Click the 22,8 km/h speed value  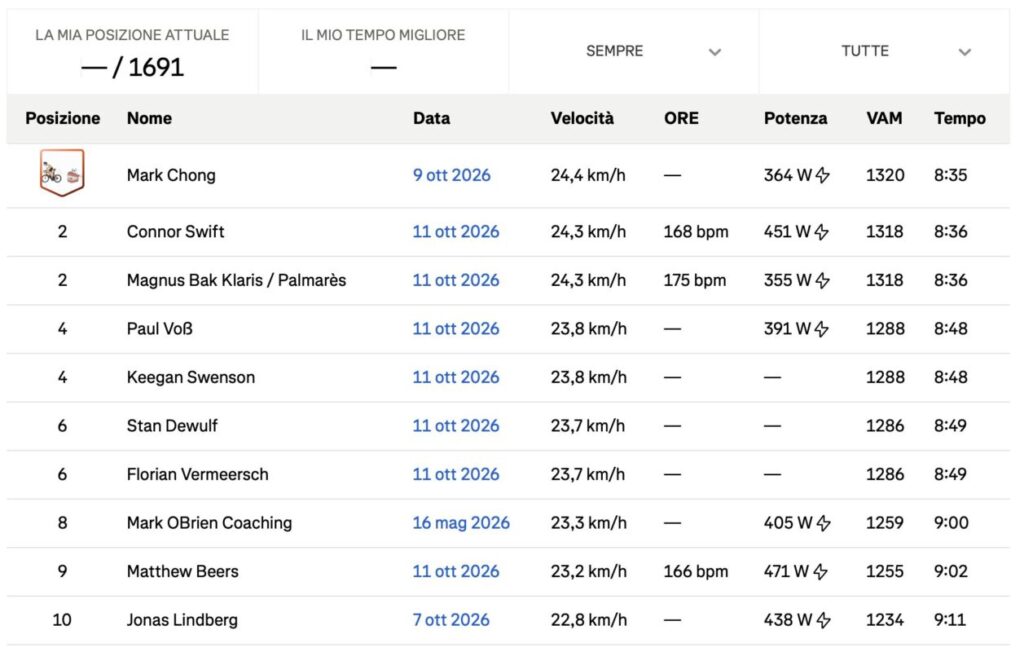coord(588,620)
